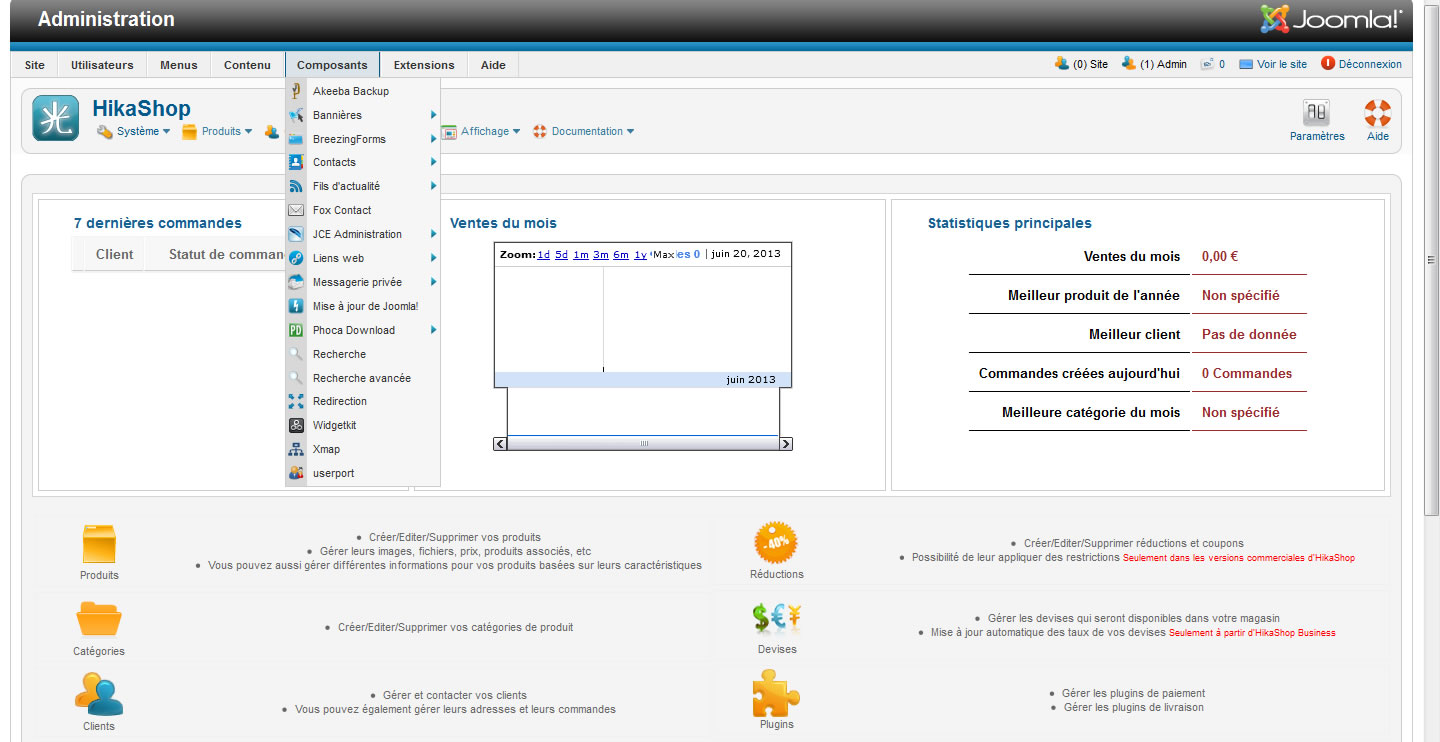Viewport: 1440px width, 742px height.
Task: Click the Réductions discount badge icon
Action: pos(776,543)
